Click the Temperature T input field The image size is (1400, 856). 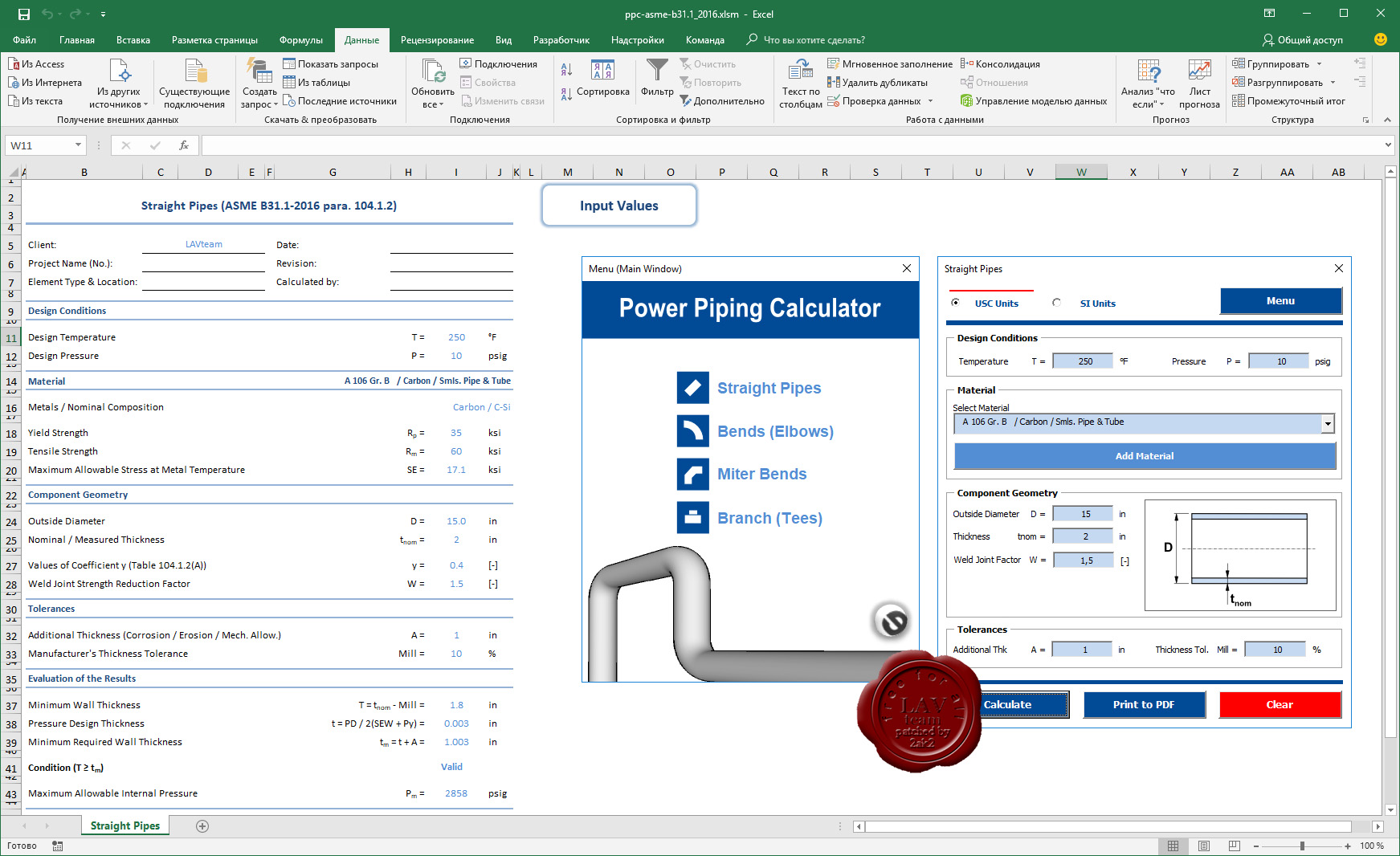(x=1083, y=361)
